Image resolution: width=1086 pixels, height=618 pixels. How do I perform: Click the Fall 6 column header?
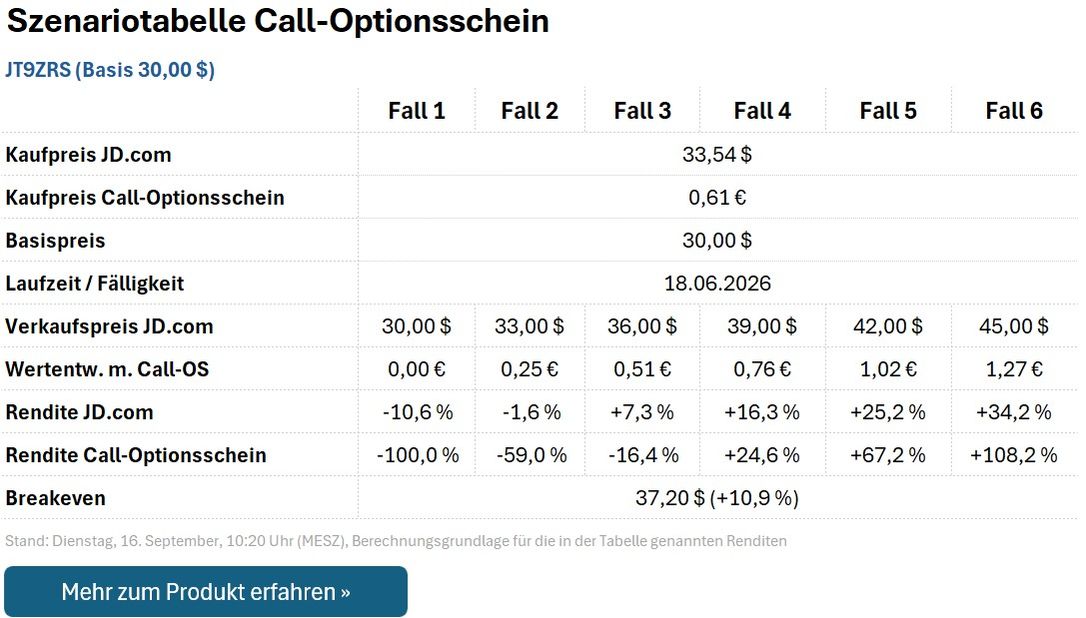1014,111
